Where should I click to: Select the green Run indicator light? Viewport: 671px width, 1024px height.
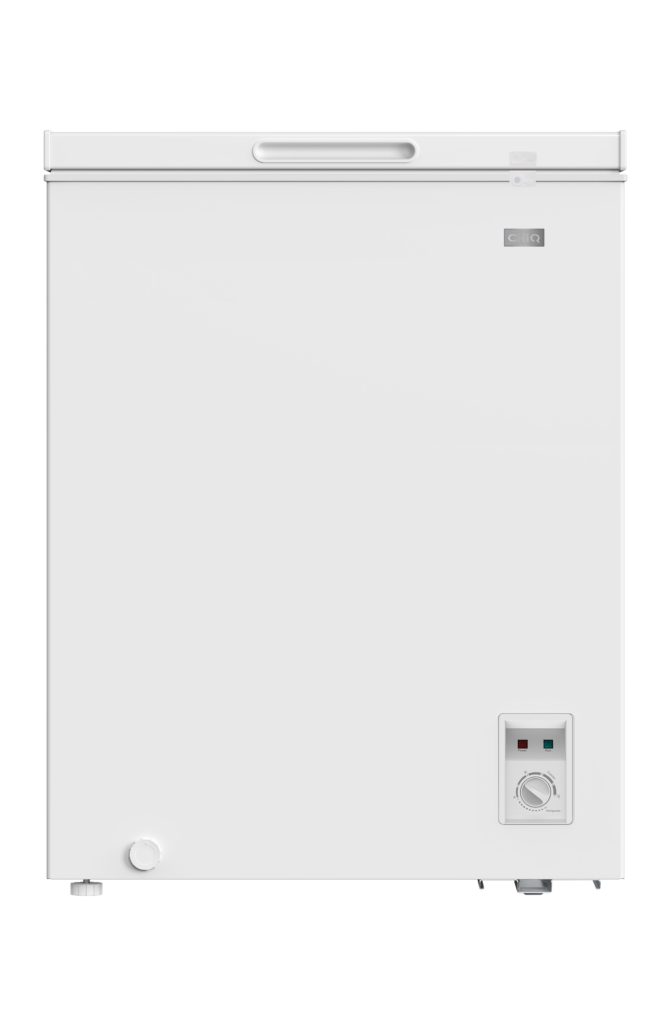548,744
